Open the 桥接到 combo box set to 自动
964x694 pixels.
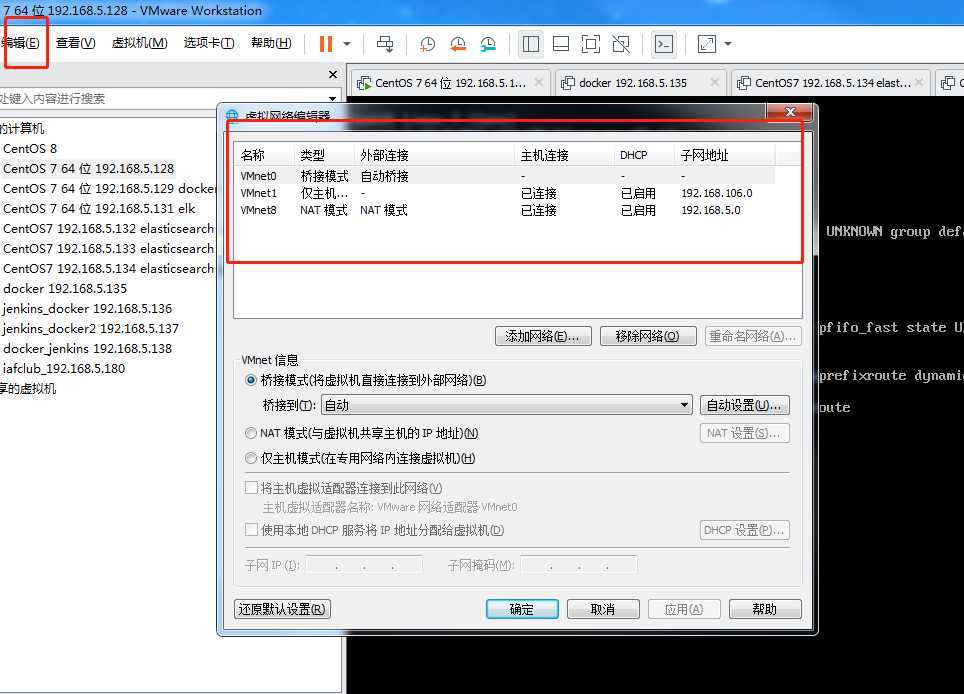tap(507, 405)
